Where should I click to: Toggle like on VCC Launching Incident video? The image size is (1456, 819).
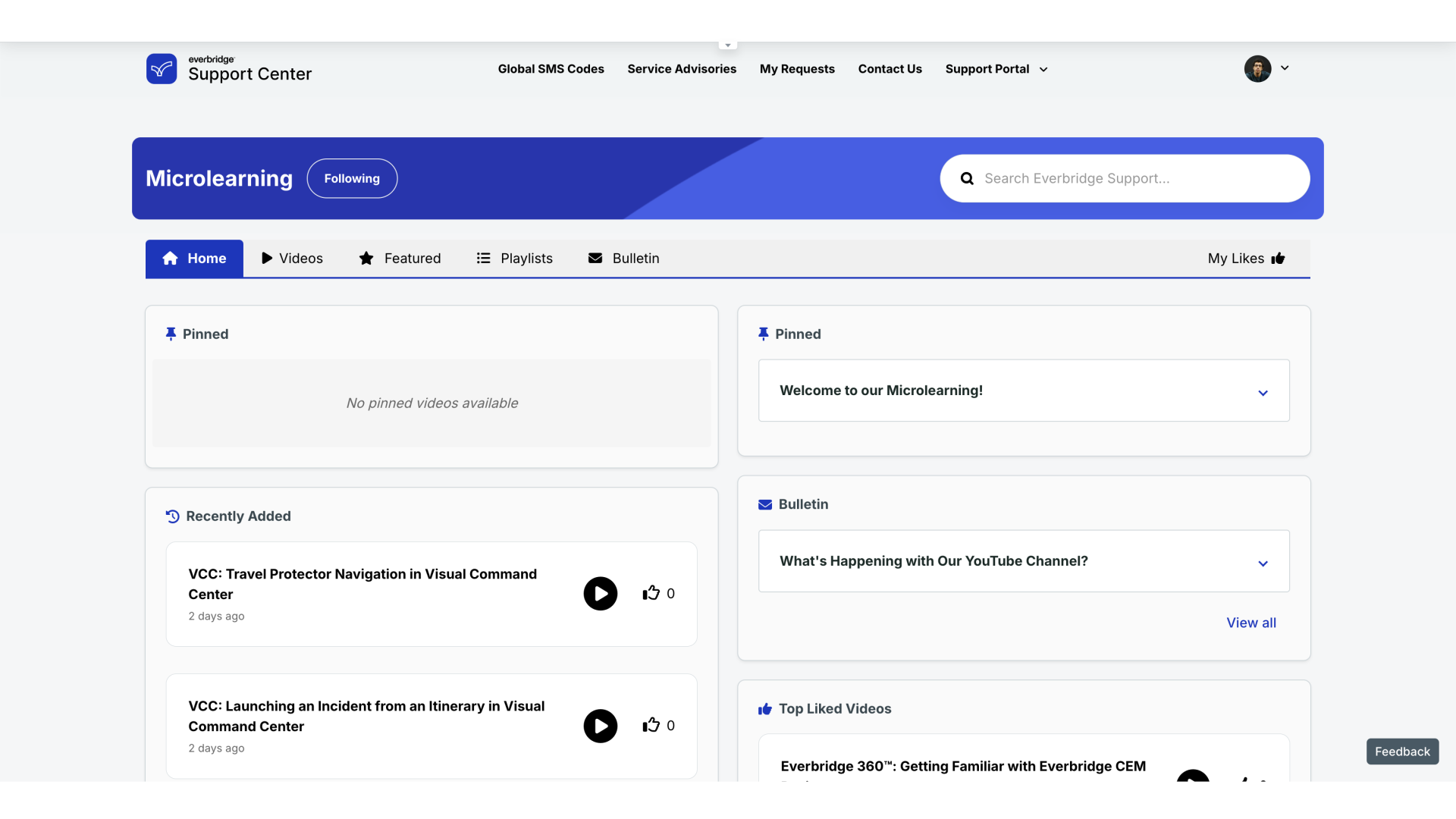(x=651, y=725)
